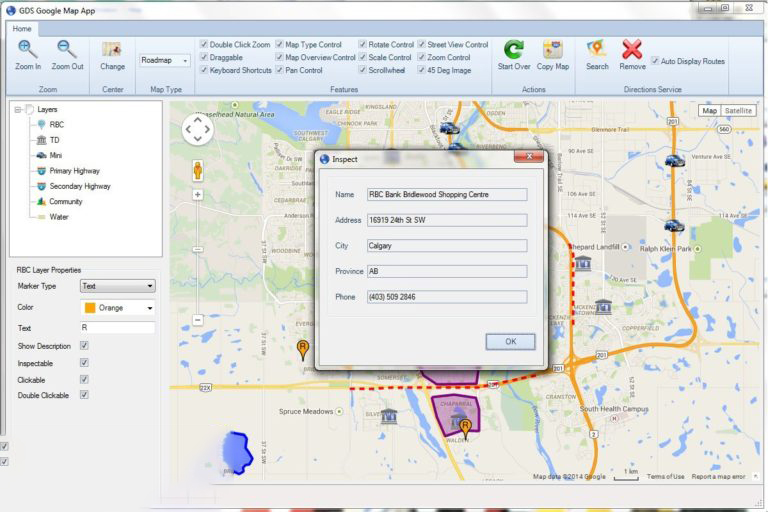Click the map pan control circle
768x512 pixels.
[x=197, y=130]
